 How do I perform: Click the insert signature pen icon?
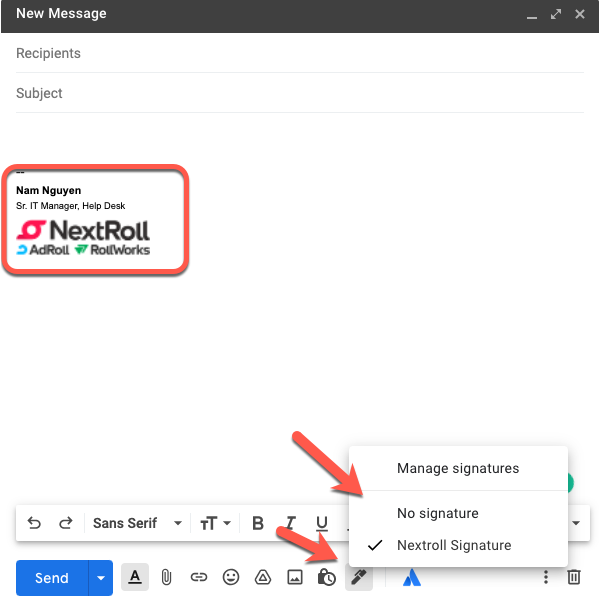pyautogui.click(x=359, y=577)
